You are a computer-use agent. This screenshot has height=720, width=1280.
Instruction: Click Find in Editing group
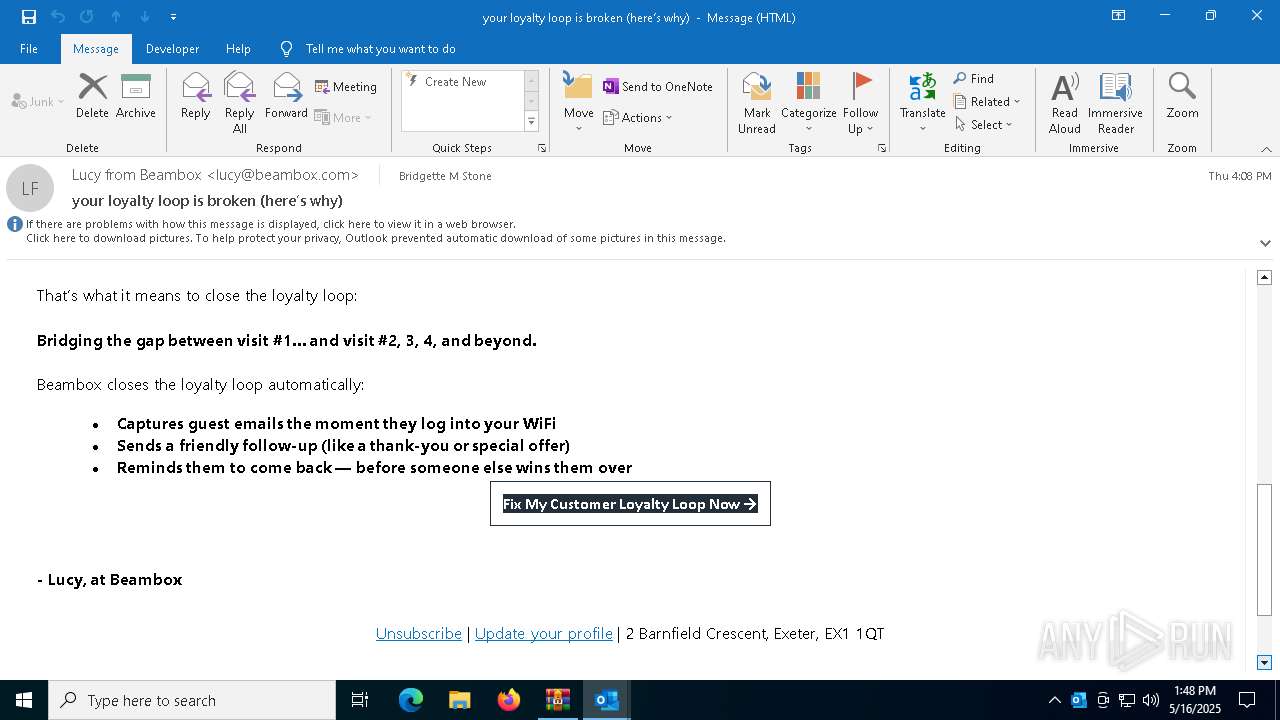pyautogui.click(x=974, y=79)
